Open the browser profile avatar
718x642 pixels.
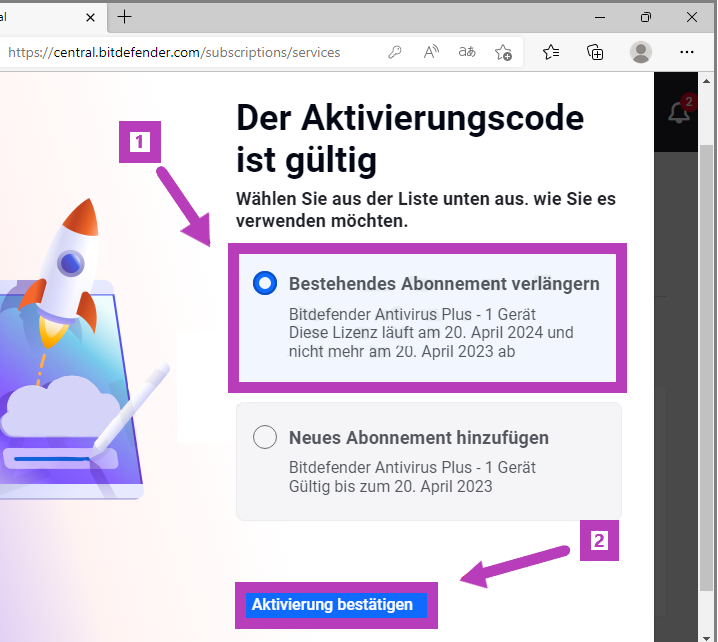(641, 52)
